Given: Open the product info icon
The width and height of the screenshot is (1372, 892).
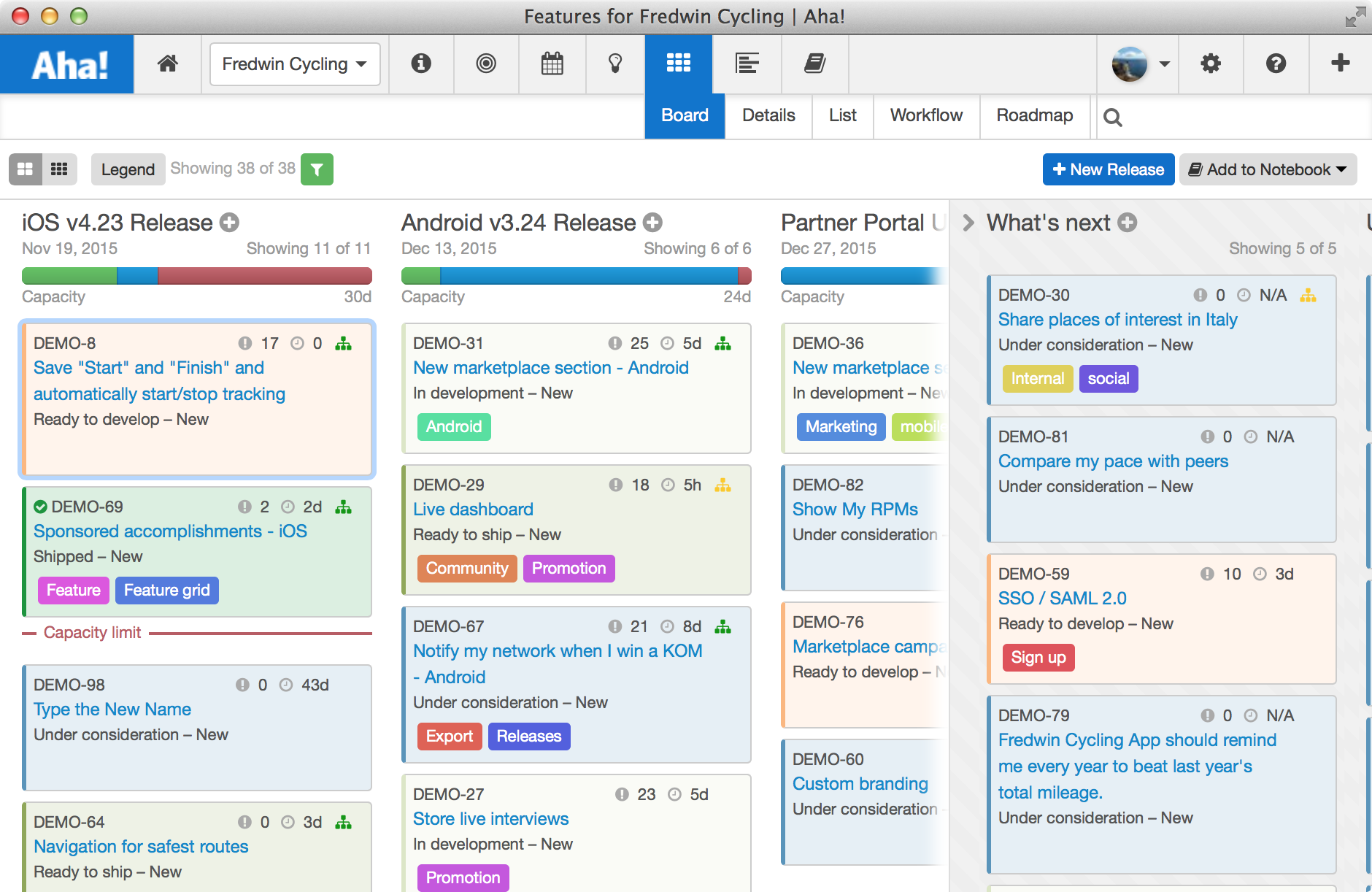Looking at the screenshot, I should click(421, 64).
